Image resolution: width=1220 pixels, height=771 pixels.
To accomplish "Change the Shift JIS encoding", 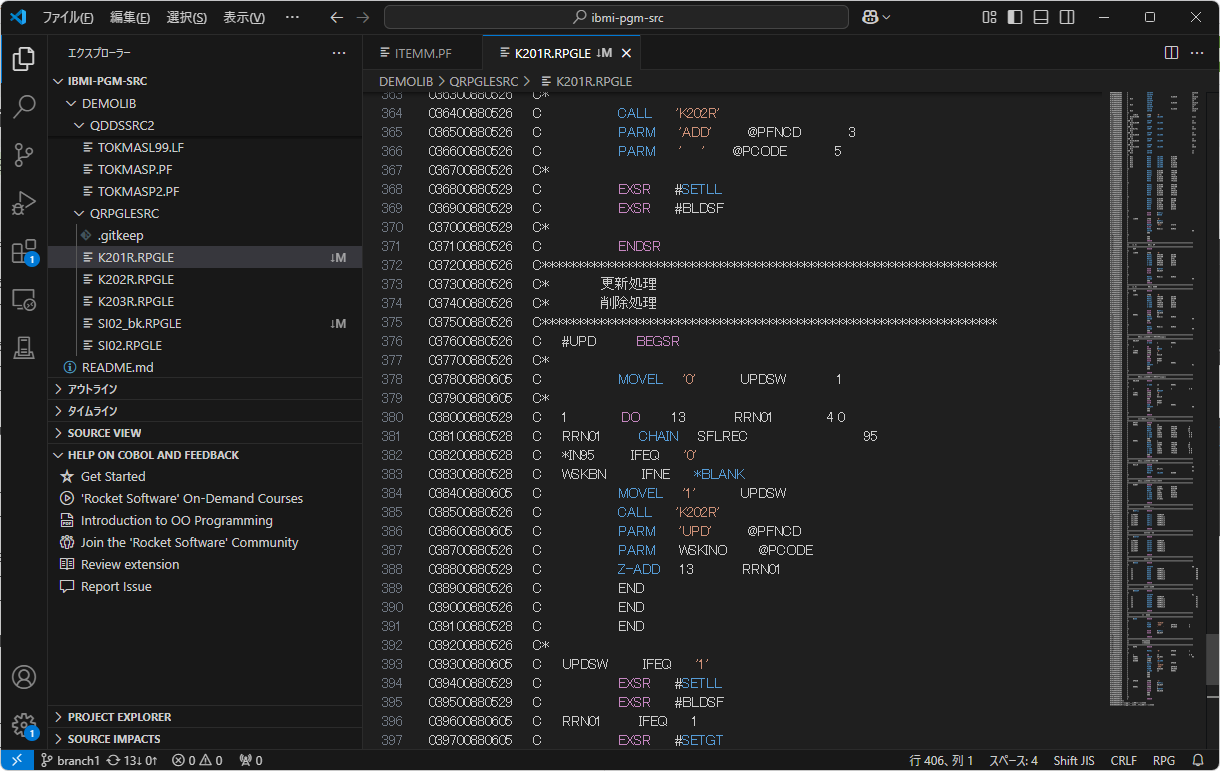I will click(1074, 761).
